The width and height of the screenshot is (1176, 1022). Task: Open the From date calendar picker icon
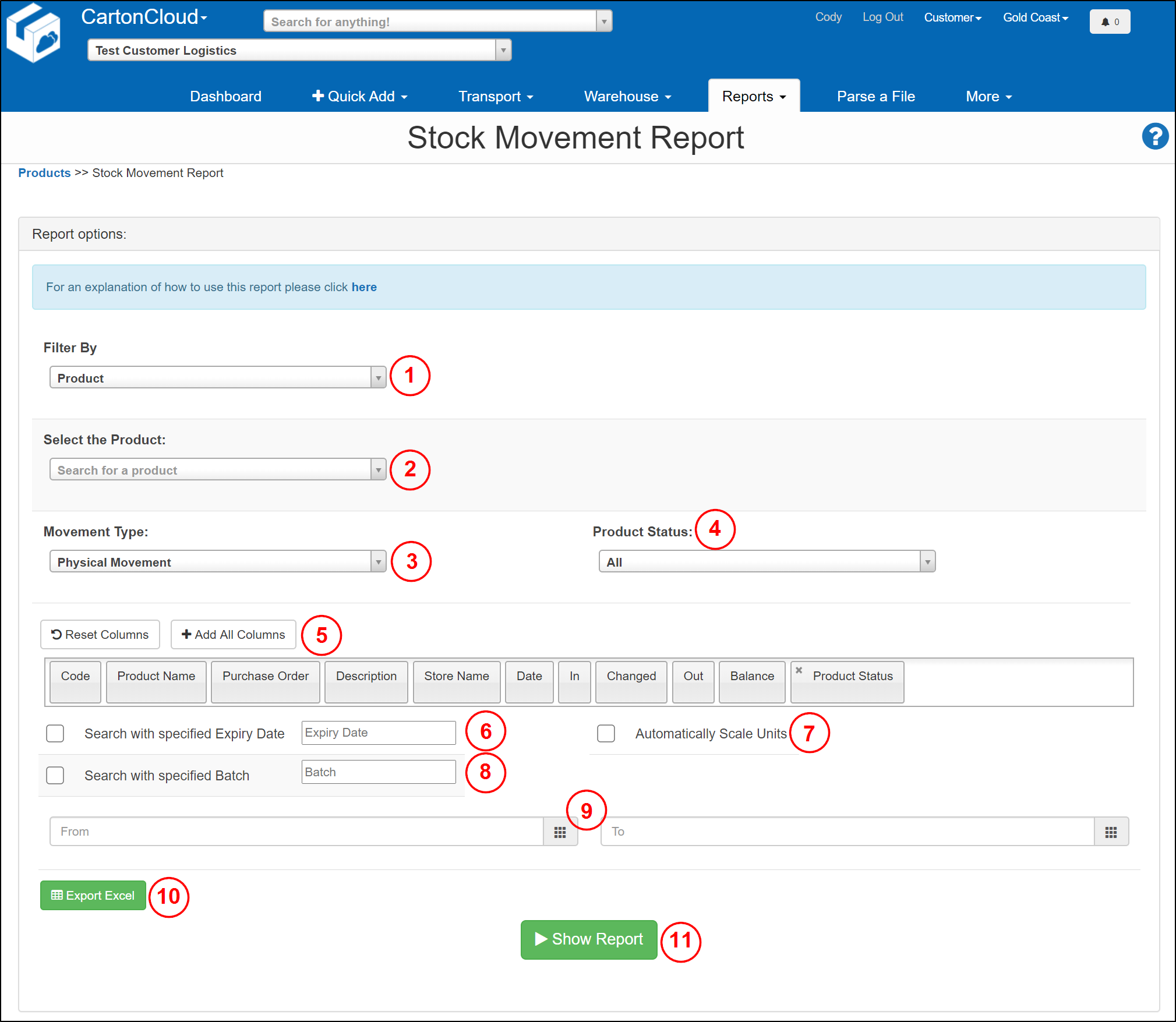560,832
